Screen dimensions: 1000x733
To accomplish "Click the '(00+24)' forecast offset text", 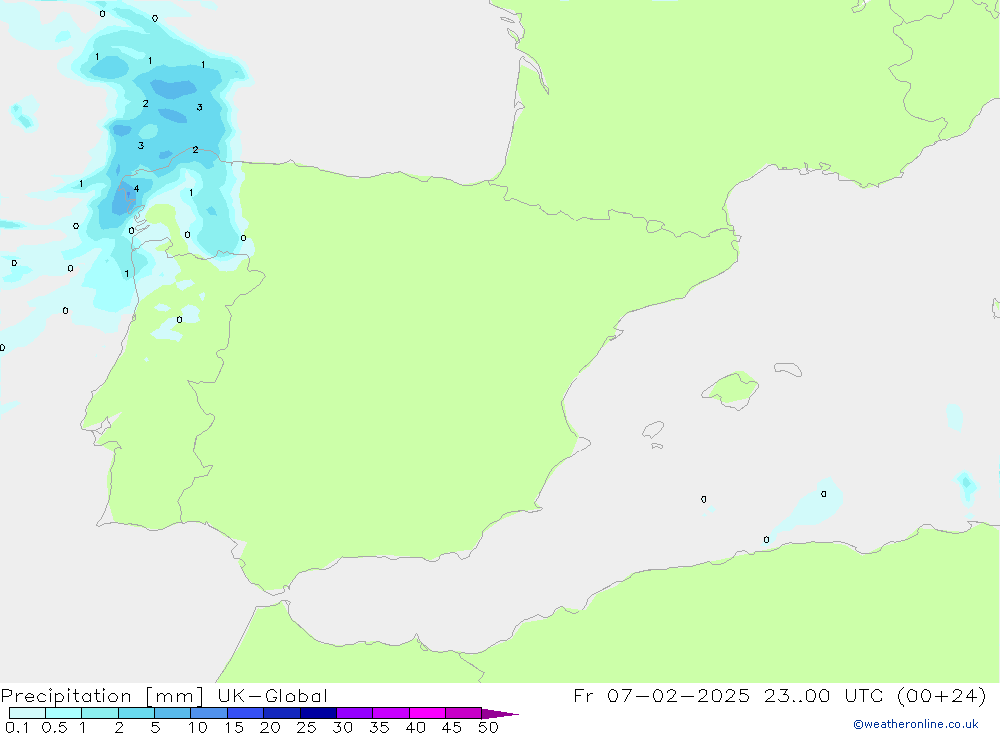I will tap(942, 696).
